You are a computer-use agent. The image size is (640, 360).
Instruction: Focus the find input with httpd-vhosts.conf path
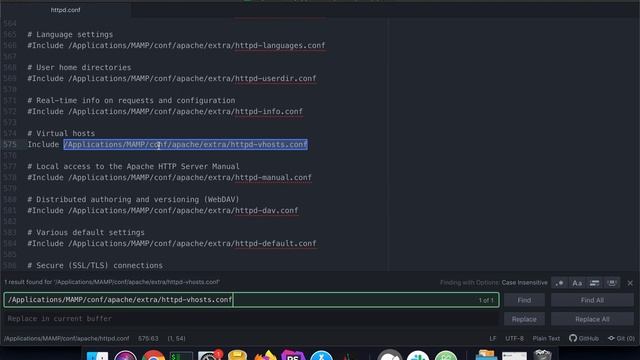[x=251, y=300]
